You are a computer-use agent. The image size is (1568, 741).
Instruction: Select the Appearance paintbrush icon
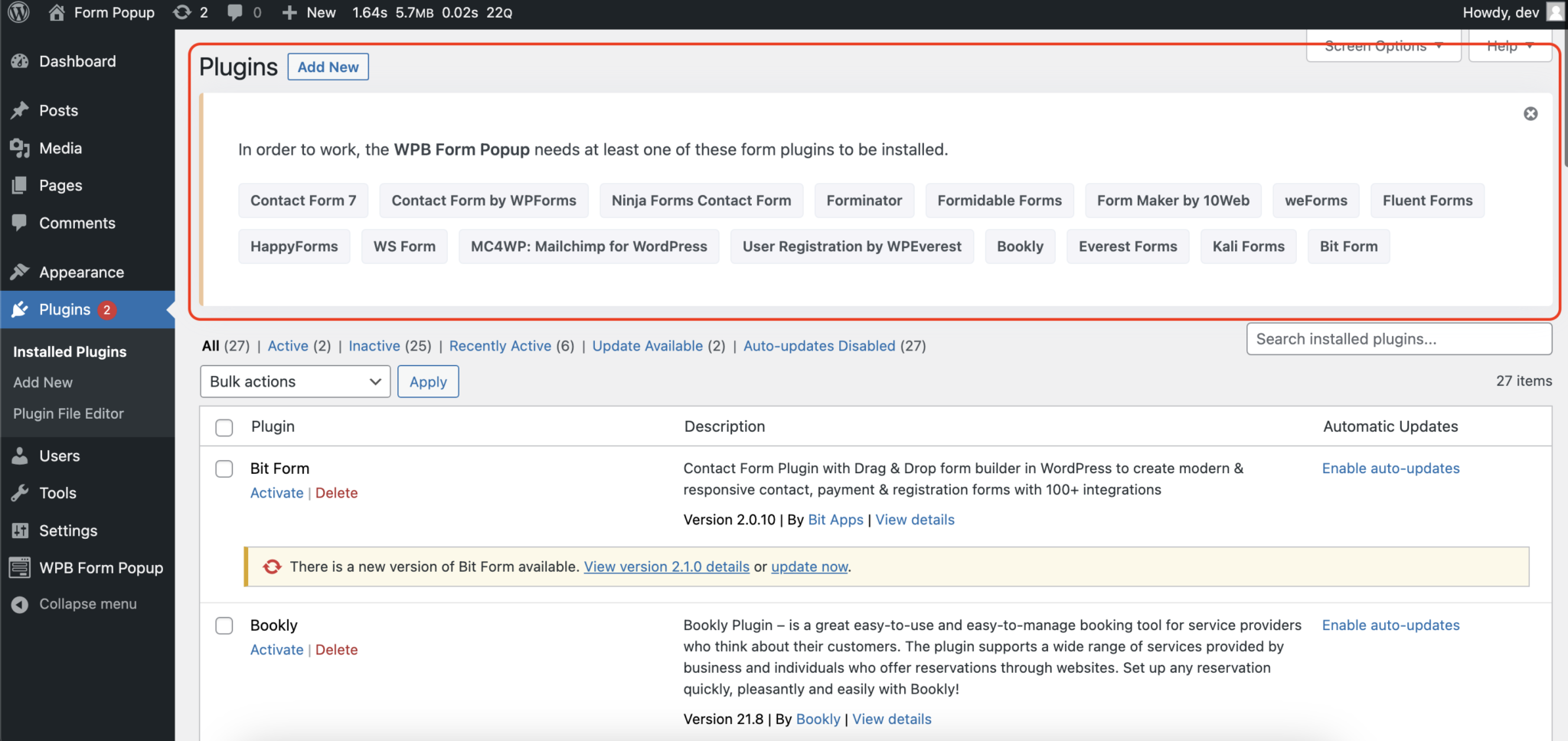click(20, 272)
